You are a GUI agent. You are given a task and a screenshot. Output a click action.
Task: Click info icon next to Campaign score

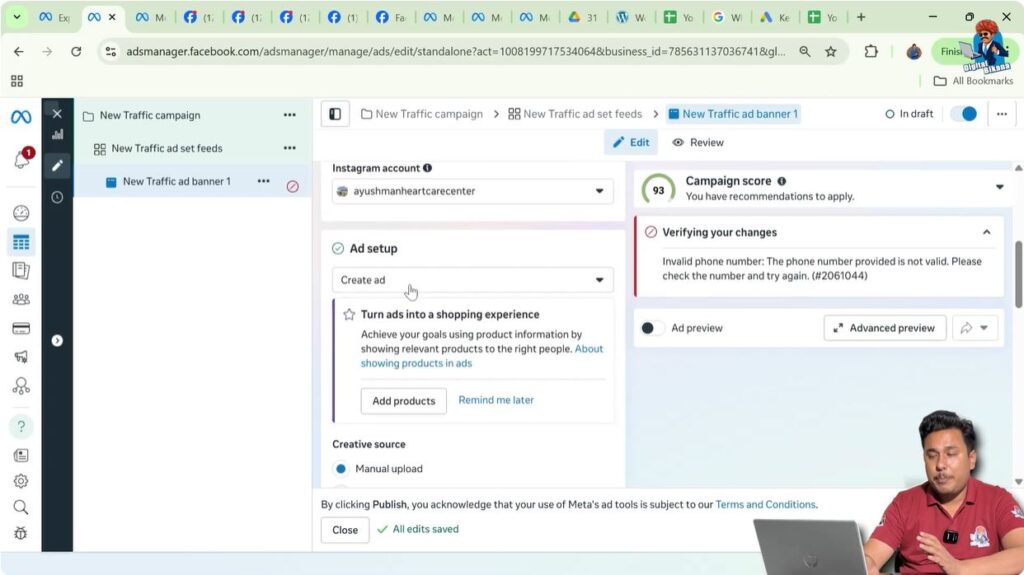click(x=782, y=181)
